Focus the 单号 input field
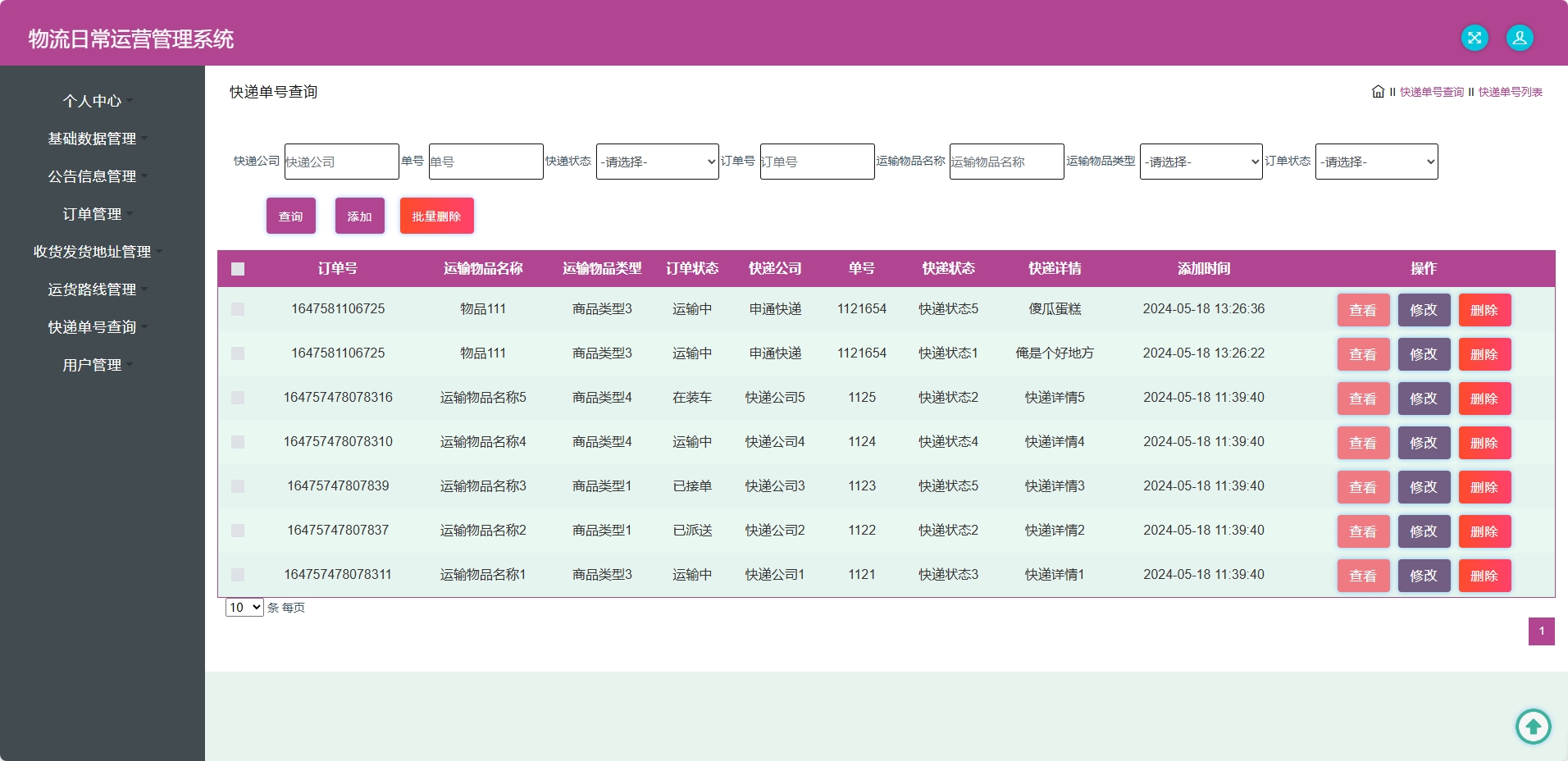 (x=485, y=162)
